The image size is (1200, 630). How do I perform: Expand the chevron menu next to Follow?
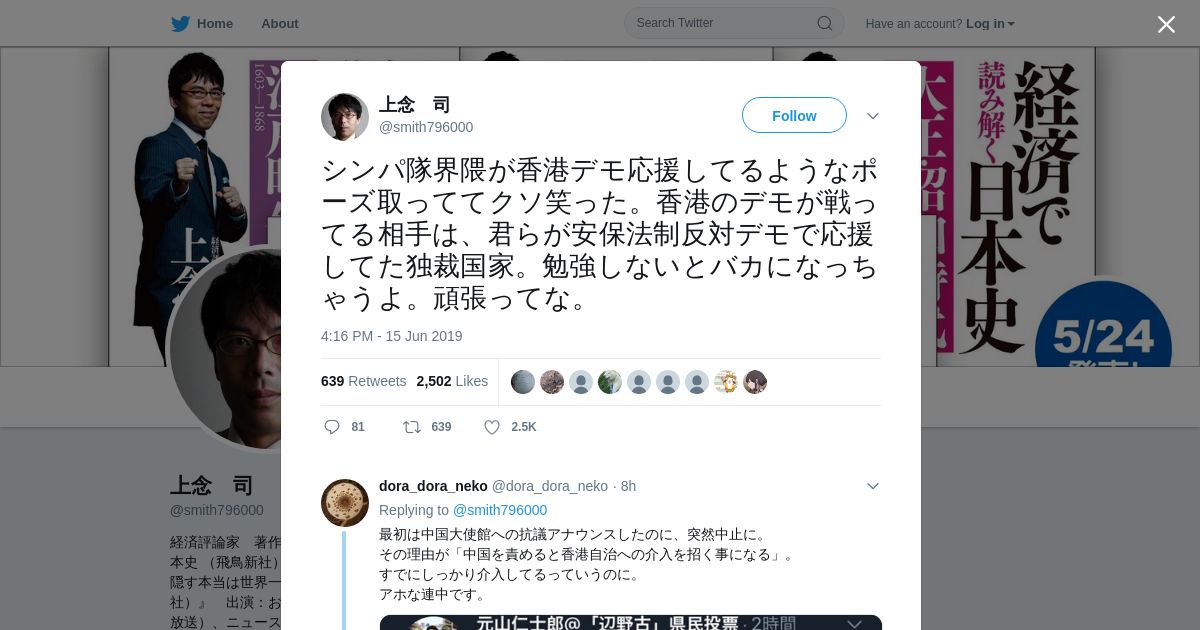tap(872, 116)
